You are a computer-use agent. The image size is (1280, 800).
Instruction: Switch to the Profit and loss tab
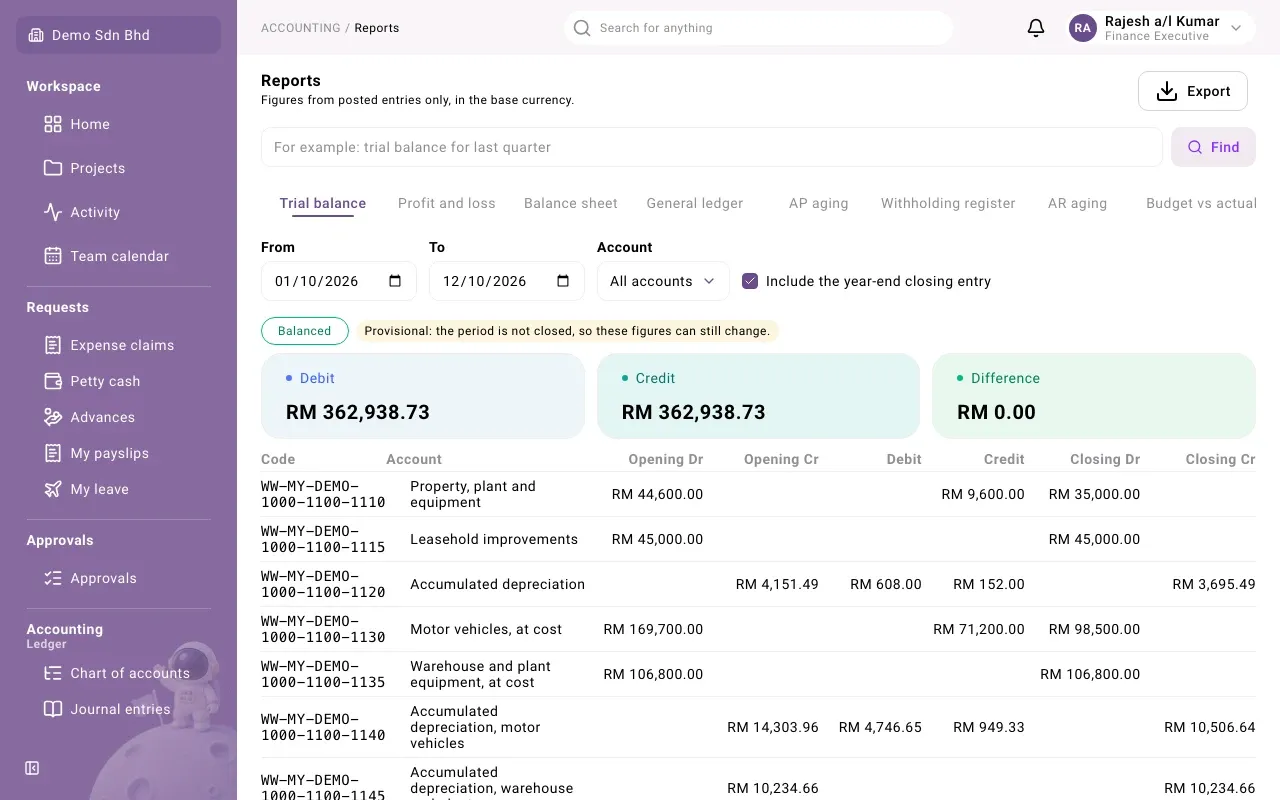coord(447,203)
